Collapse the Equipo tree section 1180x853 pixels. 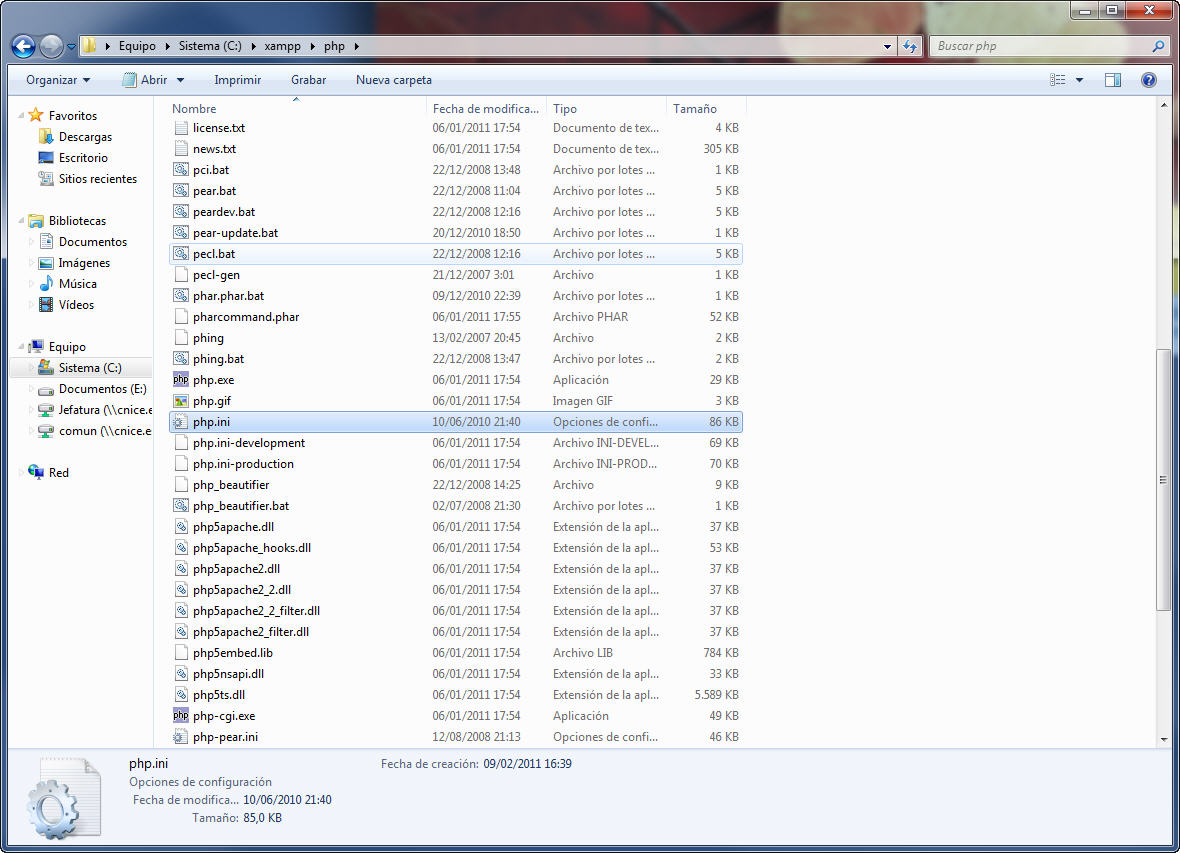pos(21,347)
